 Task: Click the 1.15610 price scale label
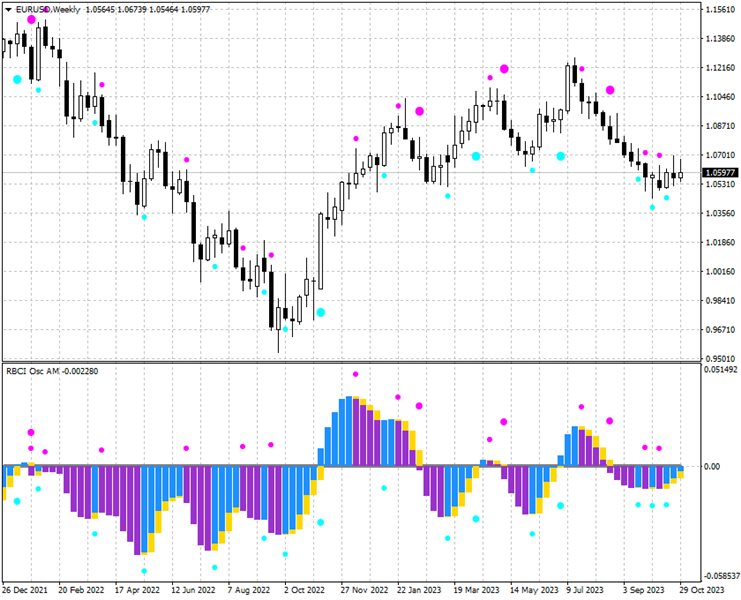(x=720, y=9)
